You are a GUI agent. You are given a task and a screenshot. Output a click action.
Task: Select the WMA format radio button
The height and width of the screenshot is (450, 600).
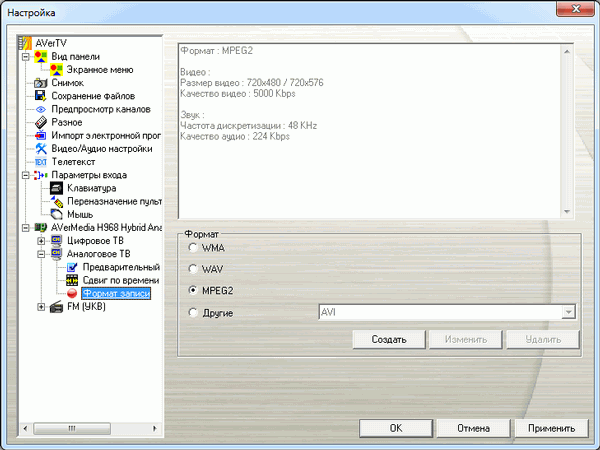coord(192,248)
